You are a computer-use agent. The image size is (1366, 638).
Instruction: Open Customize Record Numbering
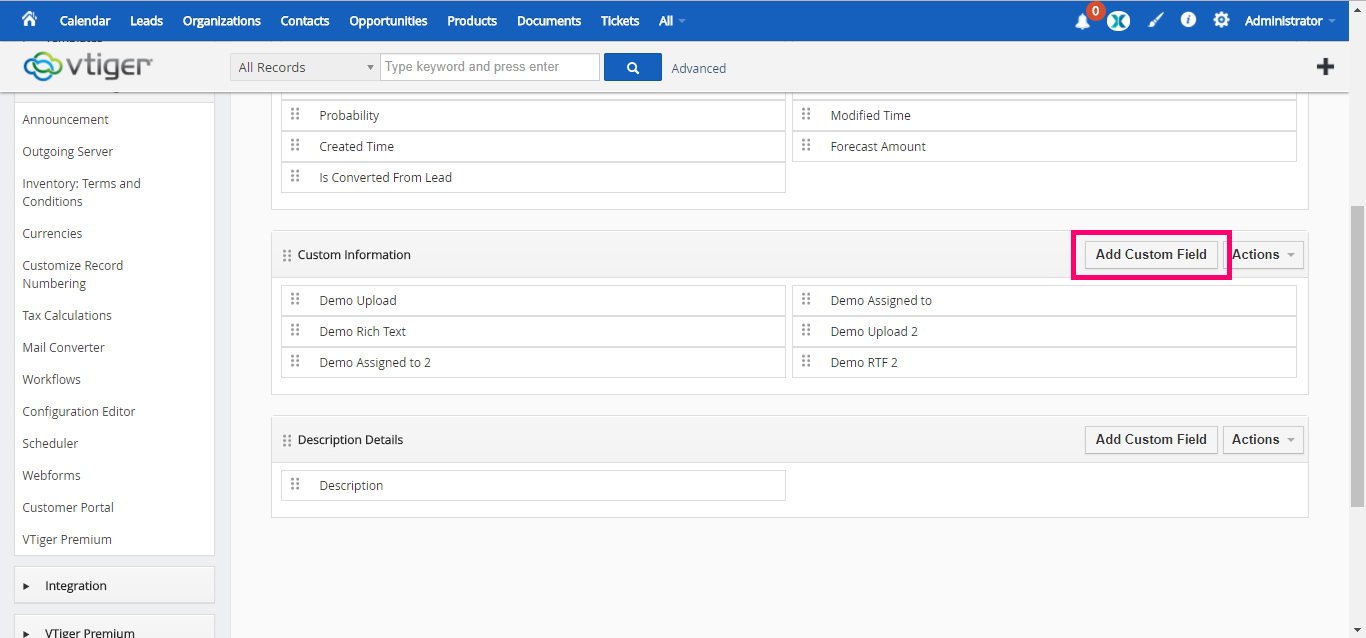[73, 274]
